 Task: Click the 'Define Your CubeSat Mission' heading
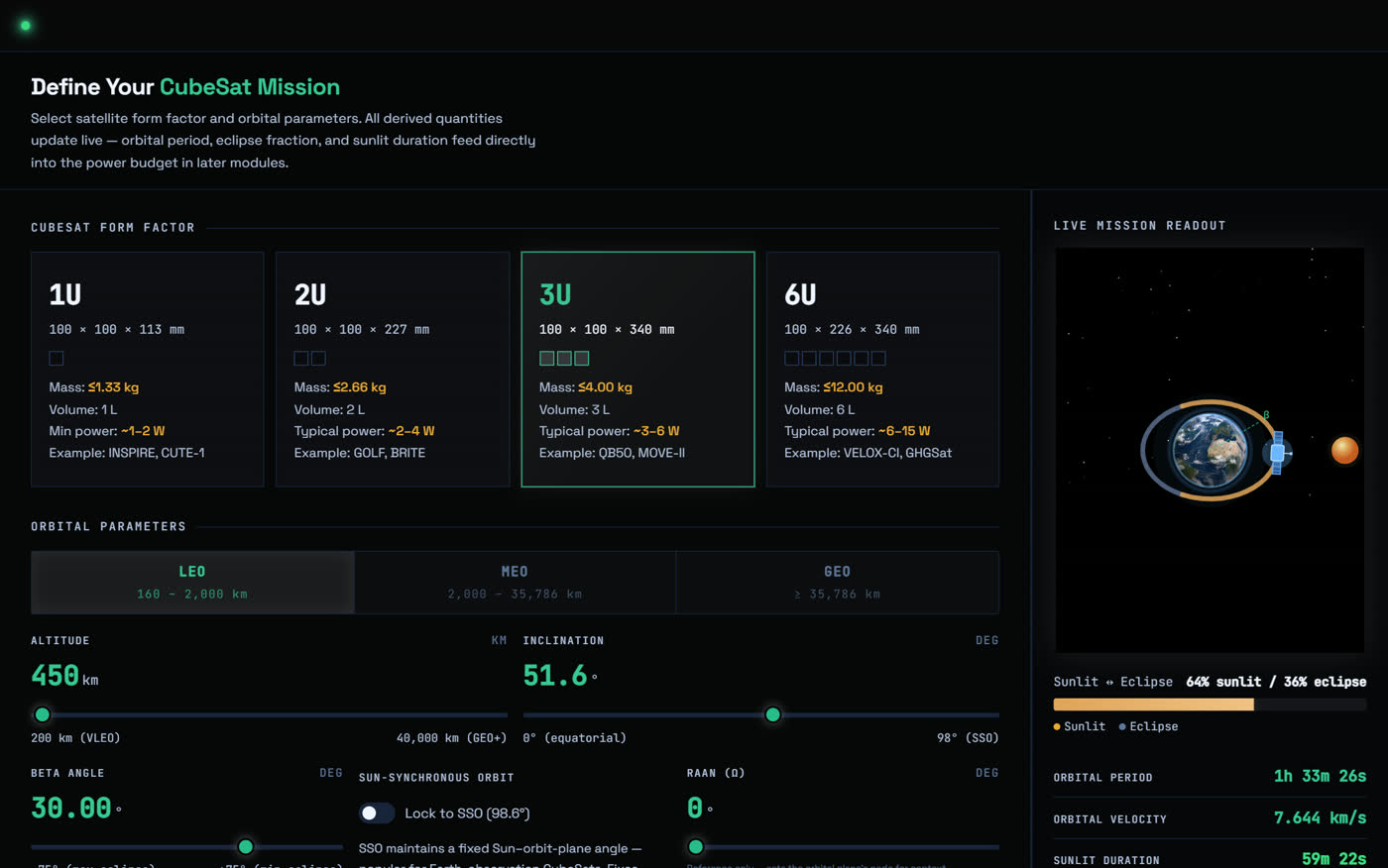point(185,87)
